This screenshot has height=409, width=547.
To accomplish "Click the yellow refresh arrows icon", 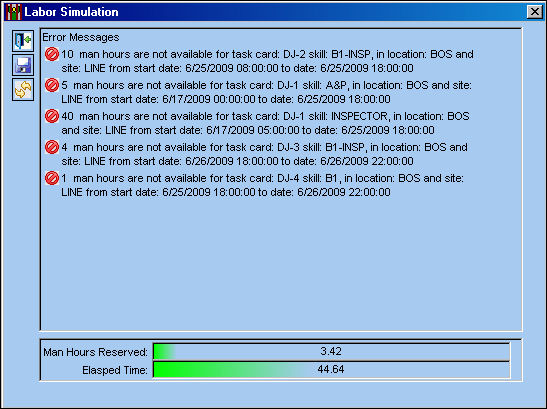I will 23,90.
